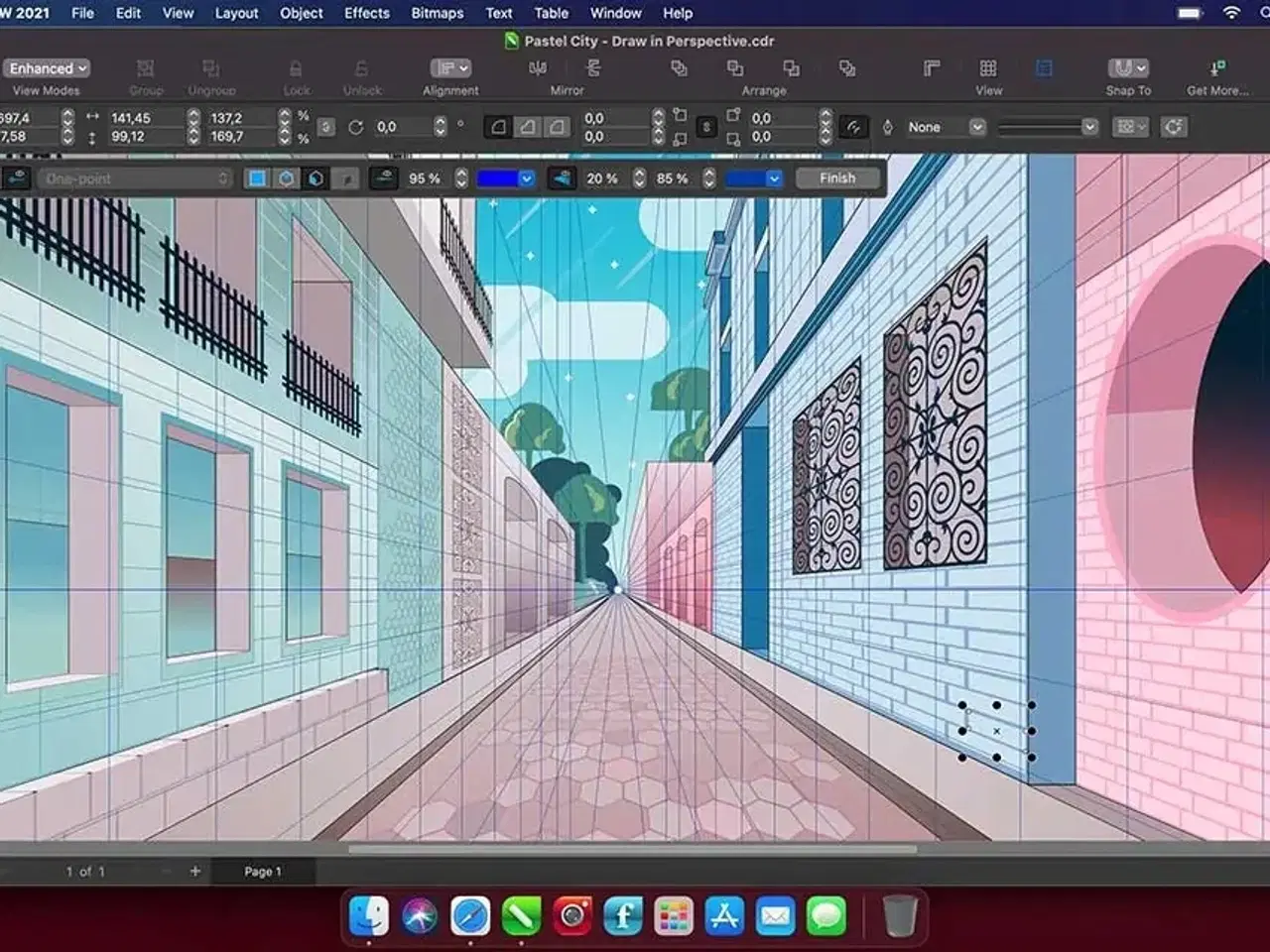The image size is (1270, 952).
Task: Click the perspective lines density icon
Action: pos(562,178)
